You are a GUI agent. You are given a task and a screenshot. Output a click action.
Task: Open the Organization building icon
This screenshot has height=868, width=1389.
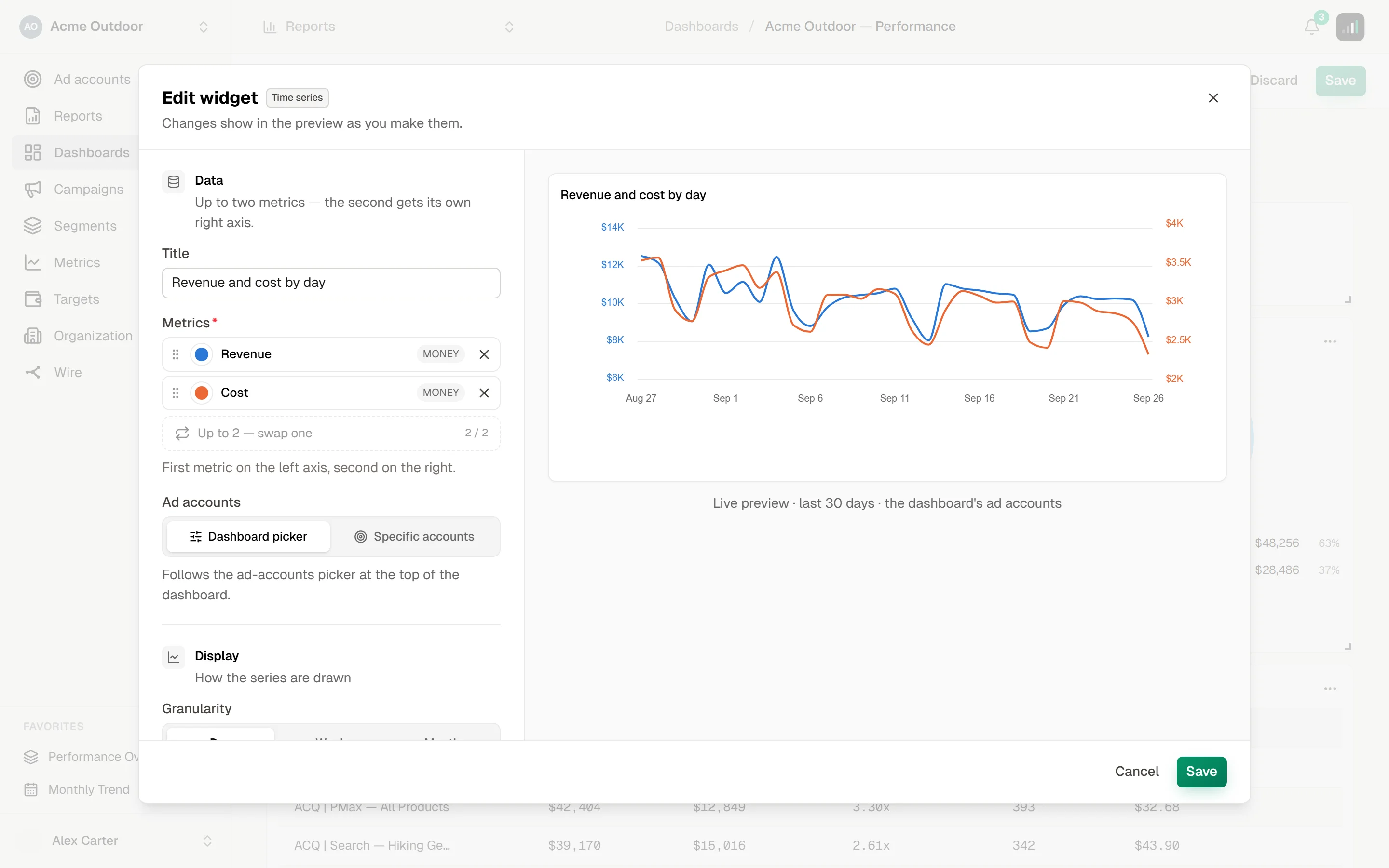[x=33, y=336]
